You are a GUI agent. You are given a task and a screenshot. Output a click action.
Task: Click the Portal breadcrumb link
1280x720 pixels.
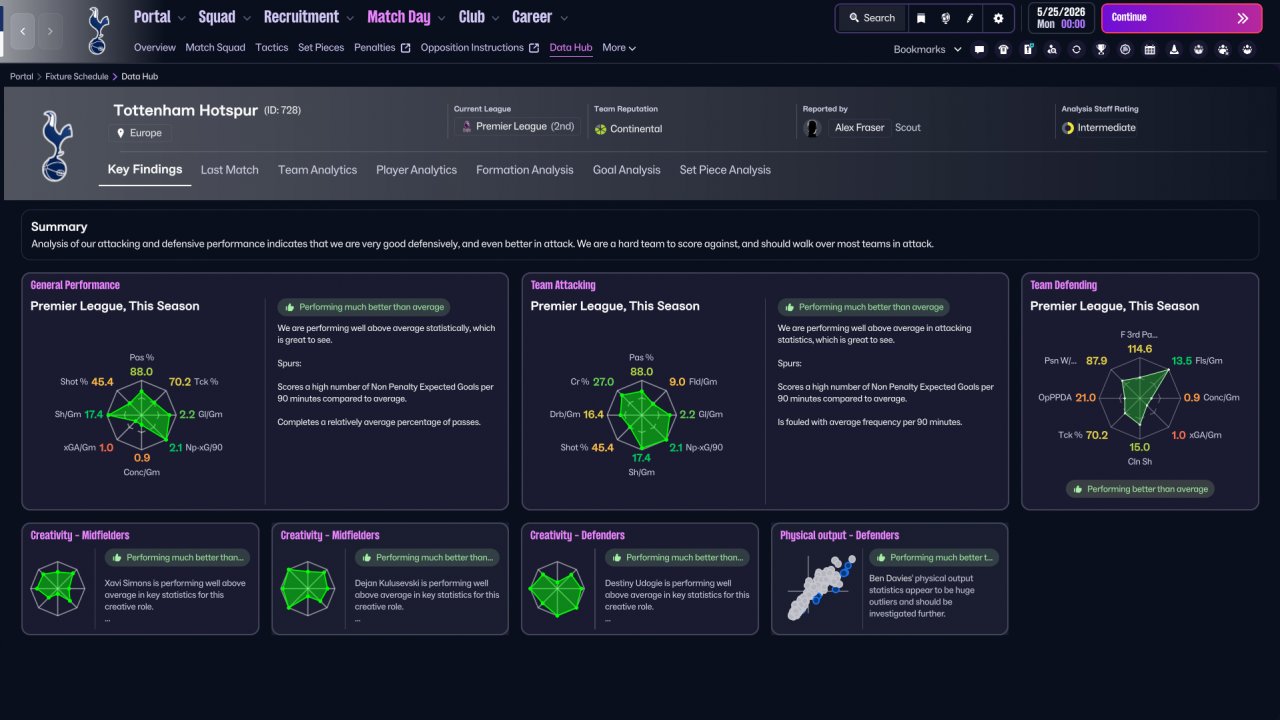tap(21, 76)
